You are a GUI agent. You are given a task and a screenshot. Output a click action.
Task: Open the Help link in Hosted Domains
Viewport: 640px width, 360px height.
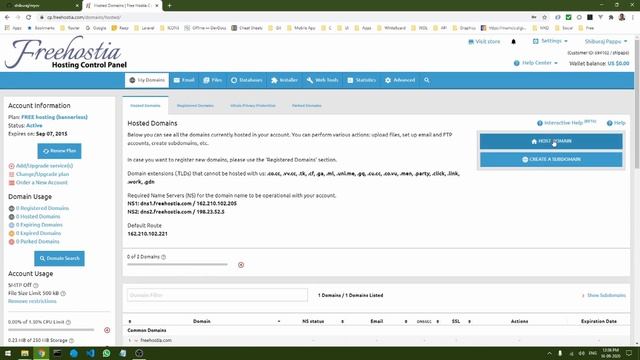pos(616,123)
